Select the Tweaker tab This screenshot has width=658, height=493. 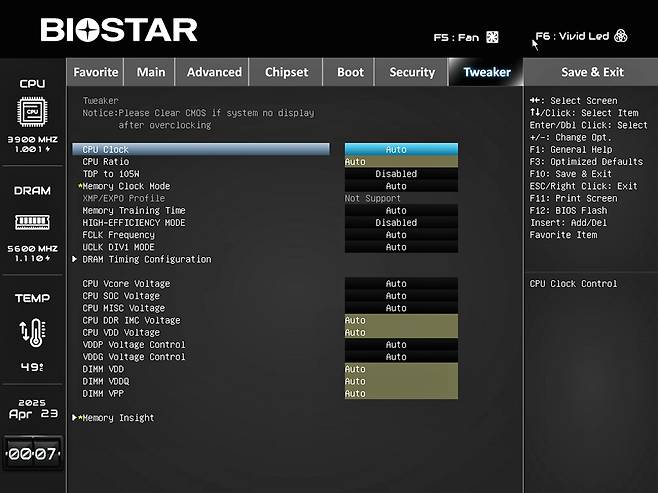click(487, 72)
